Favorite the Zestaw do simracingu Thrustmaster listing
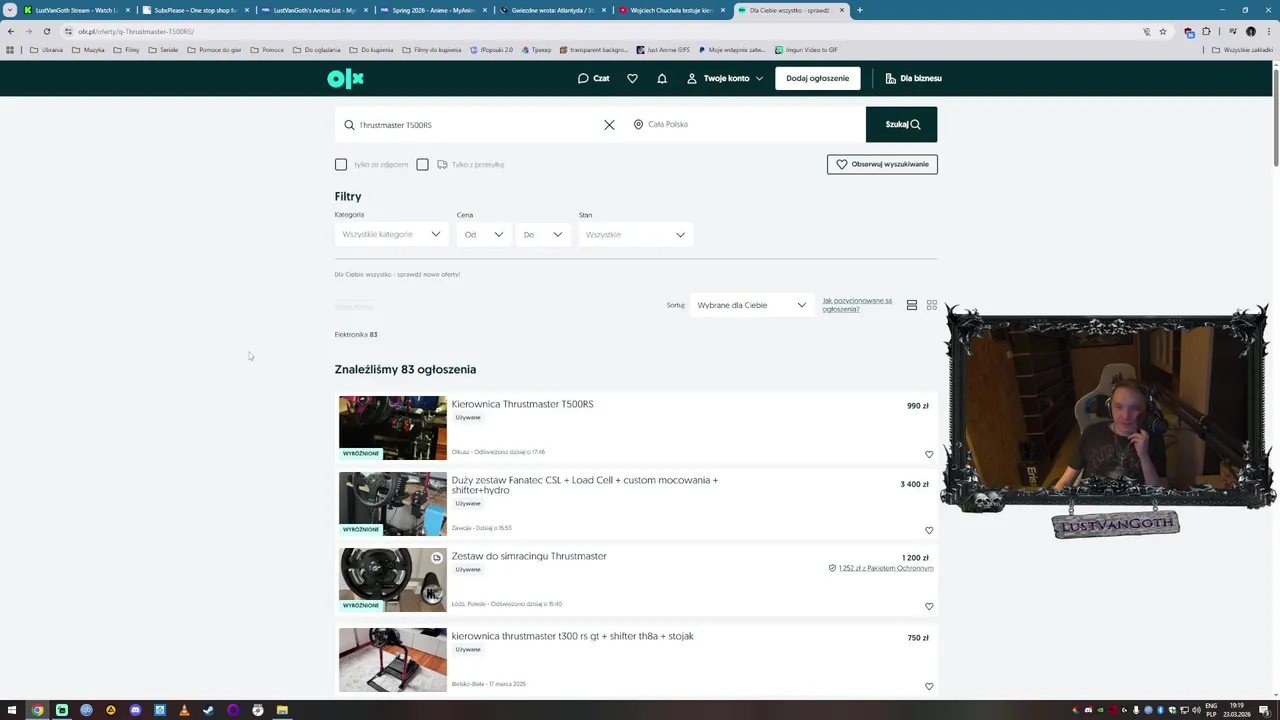Screen dimensions: 1280x720 pos(929,606)
